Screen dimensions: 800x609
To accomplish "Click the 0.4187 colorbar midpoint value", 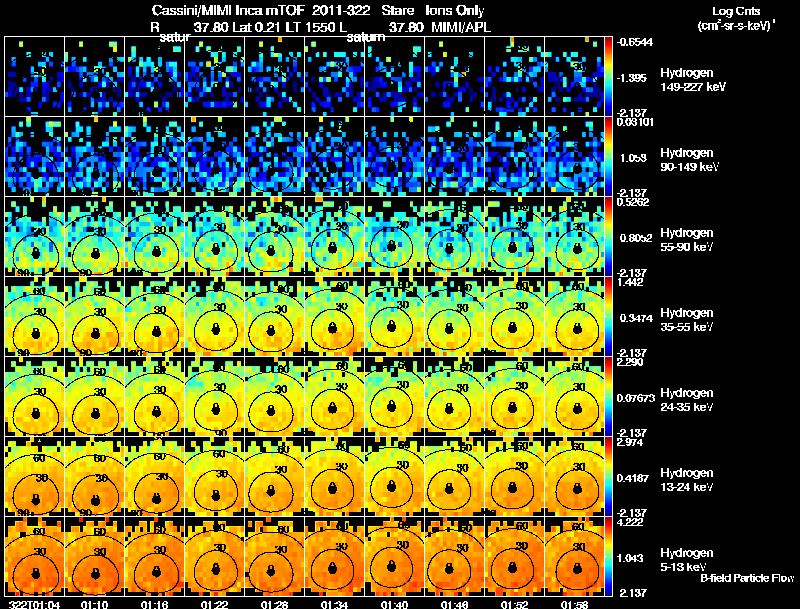I will click(x=634, y=478).
